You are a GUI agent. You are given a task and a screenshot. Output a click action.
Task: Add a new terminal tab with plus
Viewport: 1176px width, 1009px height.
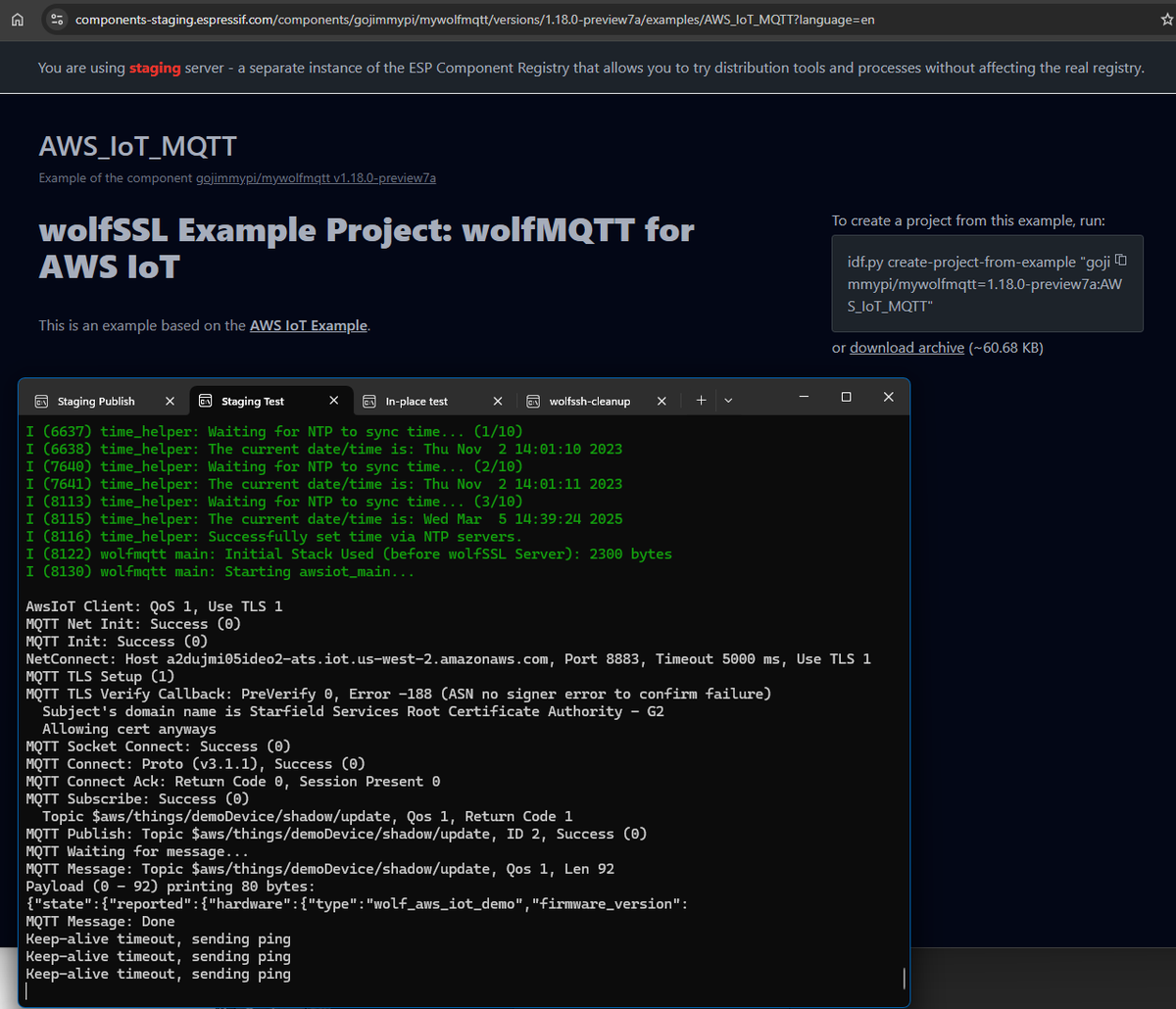[x=701, y=400]
